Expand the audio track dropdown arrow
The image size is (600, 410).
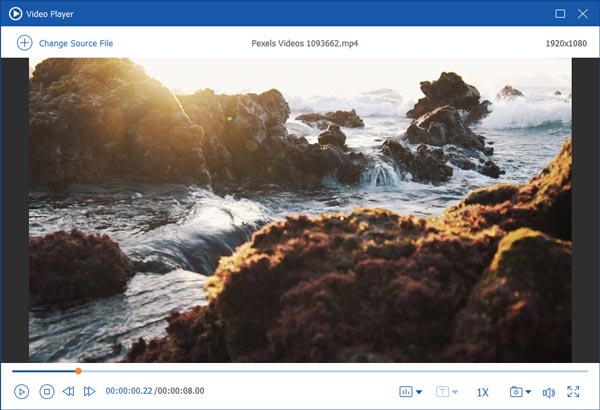419,392
